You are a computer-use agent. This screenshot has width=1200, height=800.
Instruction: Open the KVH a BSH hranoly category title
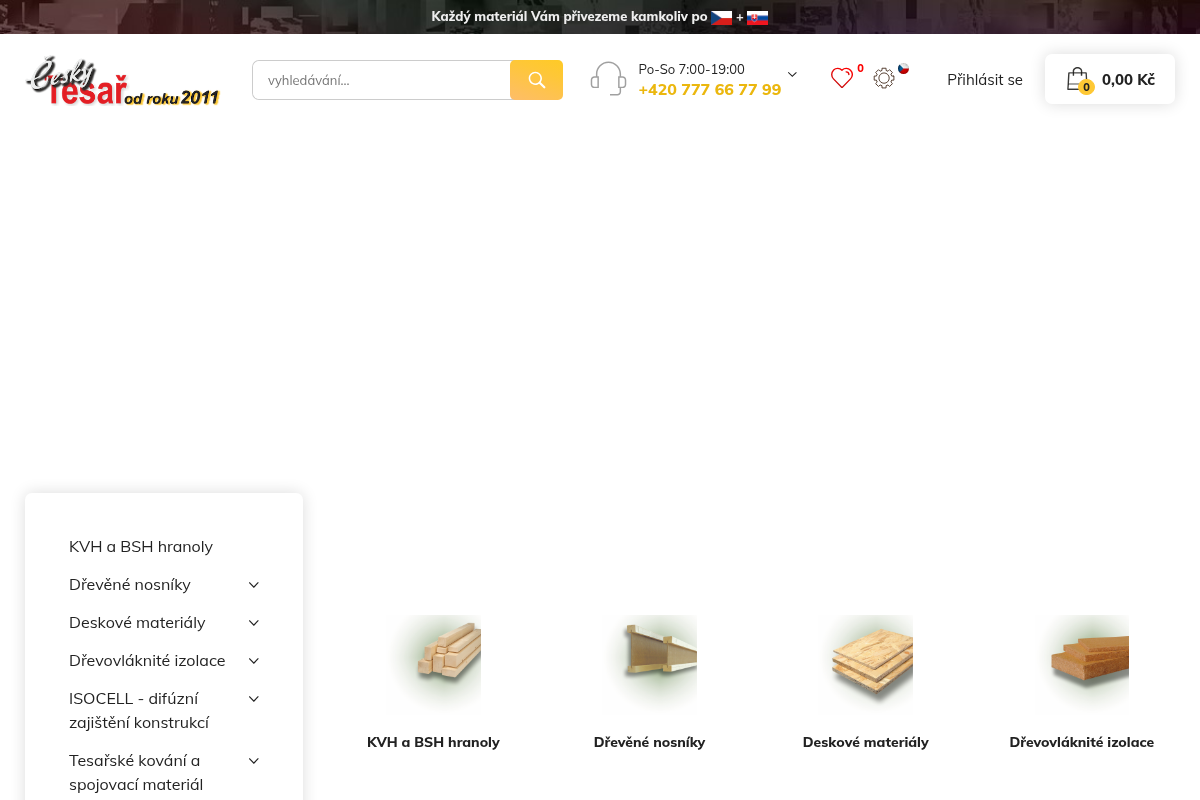tap(433, 742)
